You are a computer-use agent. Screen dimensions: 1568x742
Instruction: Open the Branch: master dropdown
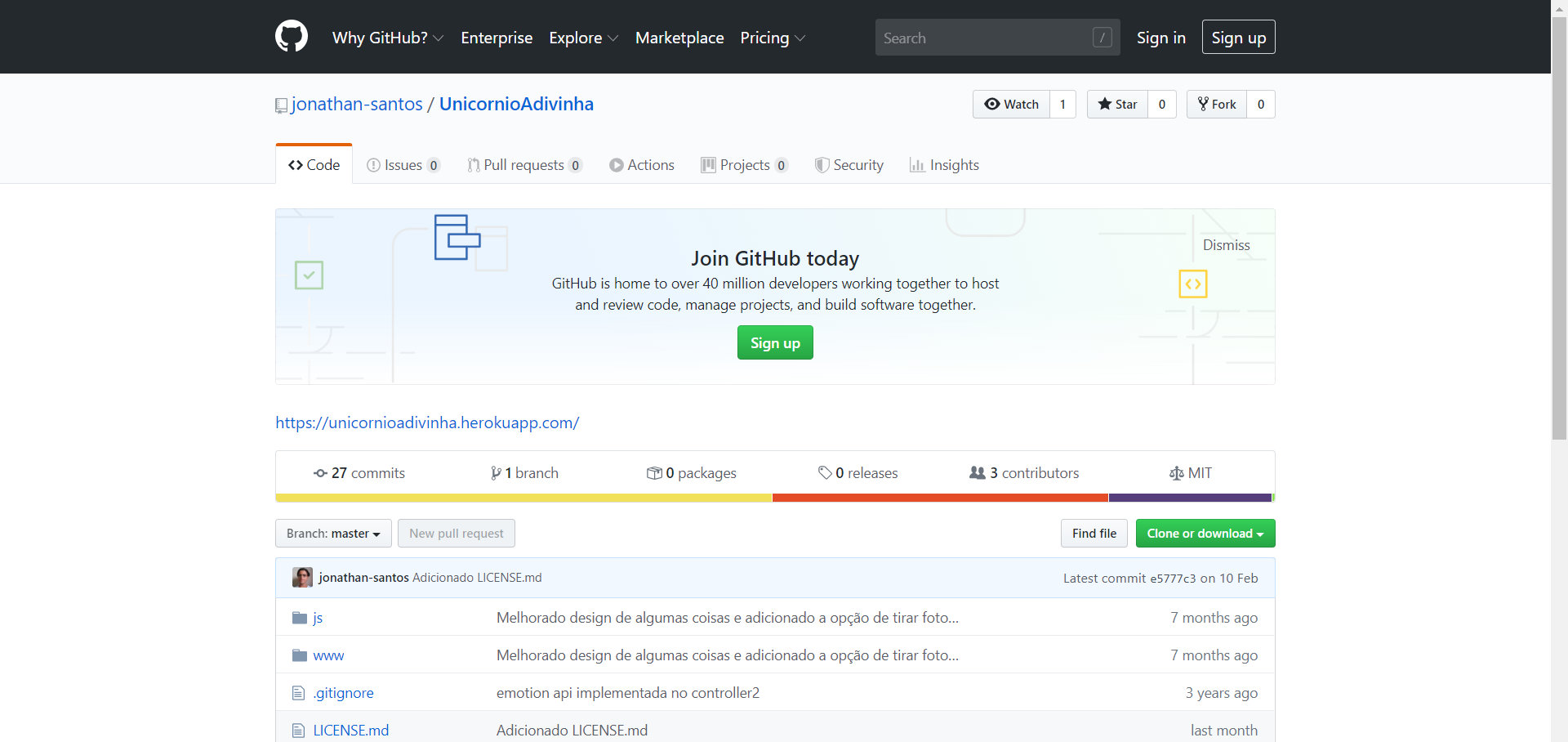pos(333,534)
